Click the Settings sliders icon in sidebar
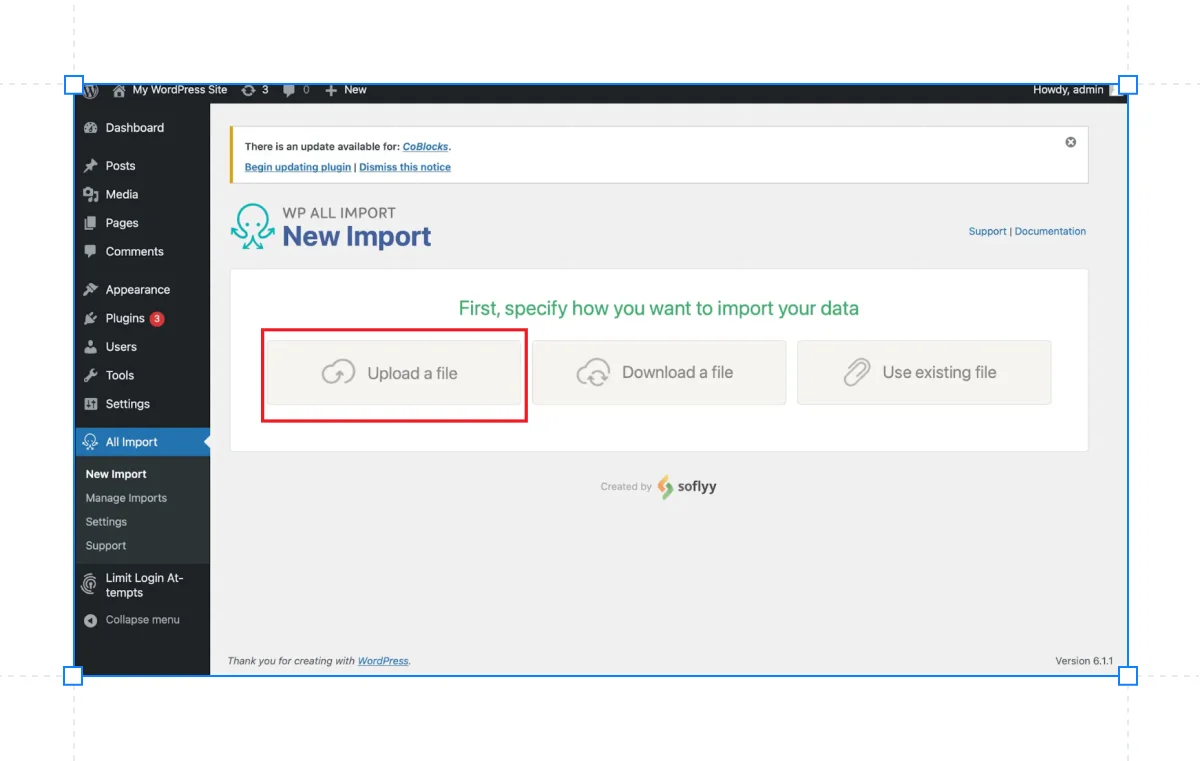The image size is (1200, 761). point(90,404)
